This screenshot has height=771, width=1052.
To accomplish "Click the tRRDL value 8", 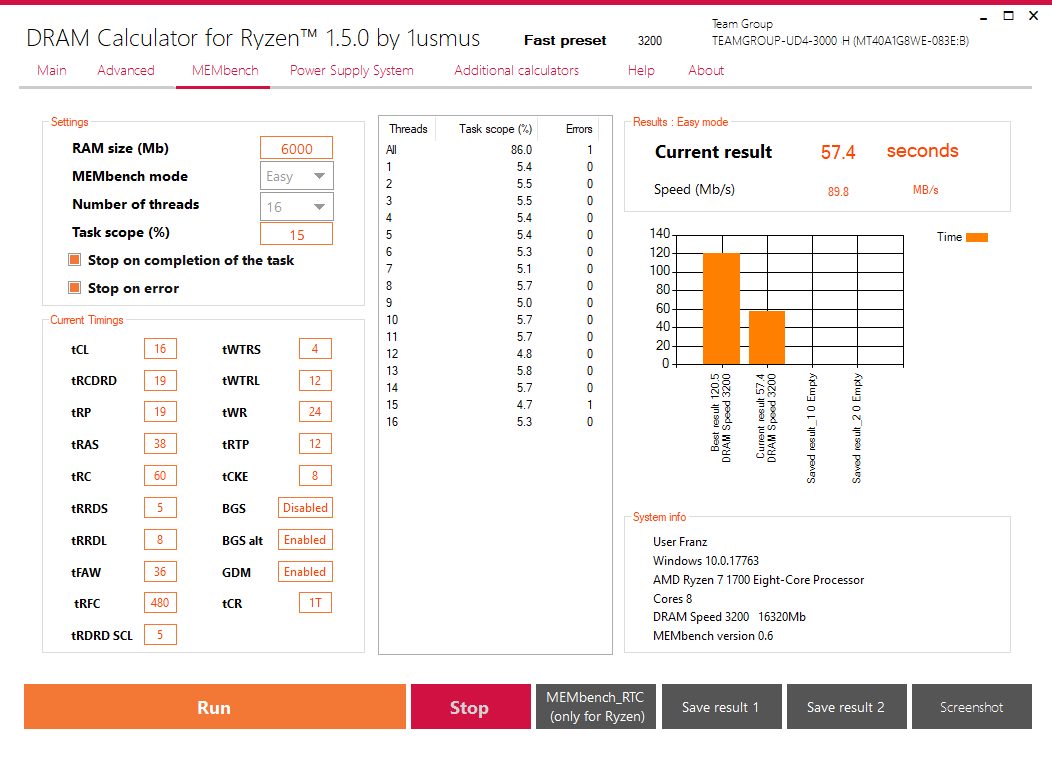I will (x=160, y=539).
